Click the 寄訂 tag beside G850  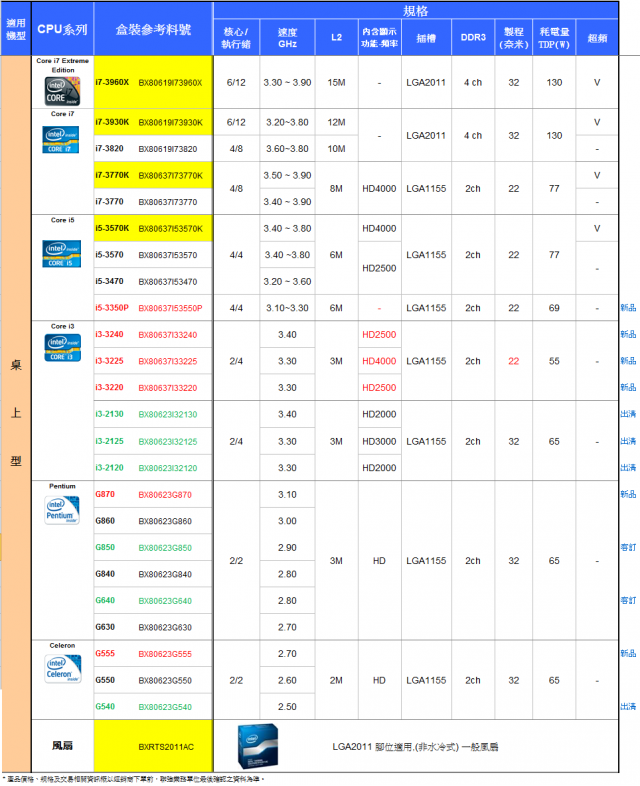pyautogui.click(x=628, y=547)
